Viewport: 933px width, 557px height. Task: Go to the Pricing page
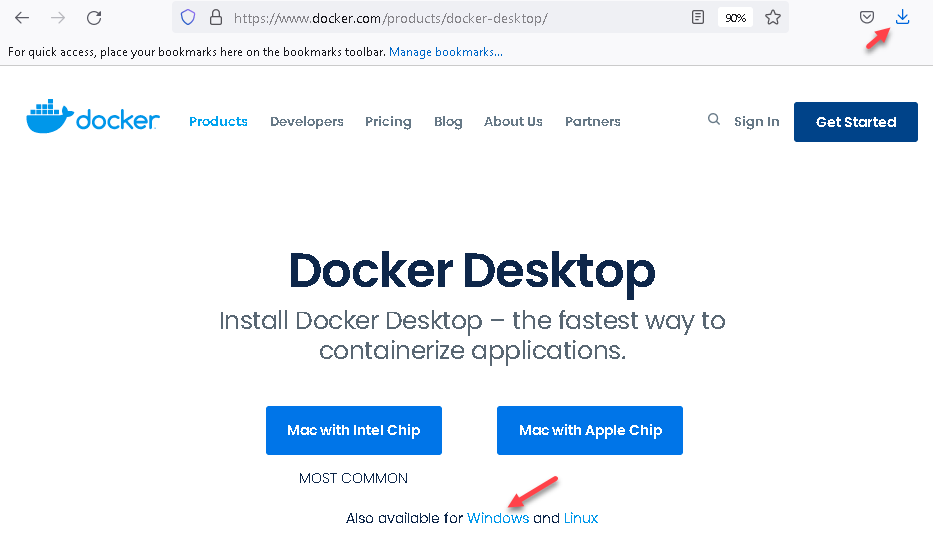tap(388, 121)
